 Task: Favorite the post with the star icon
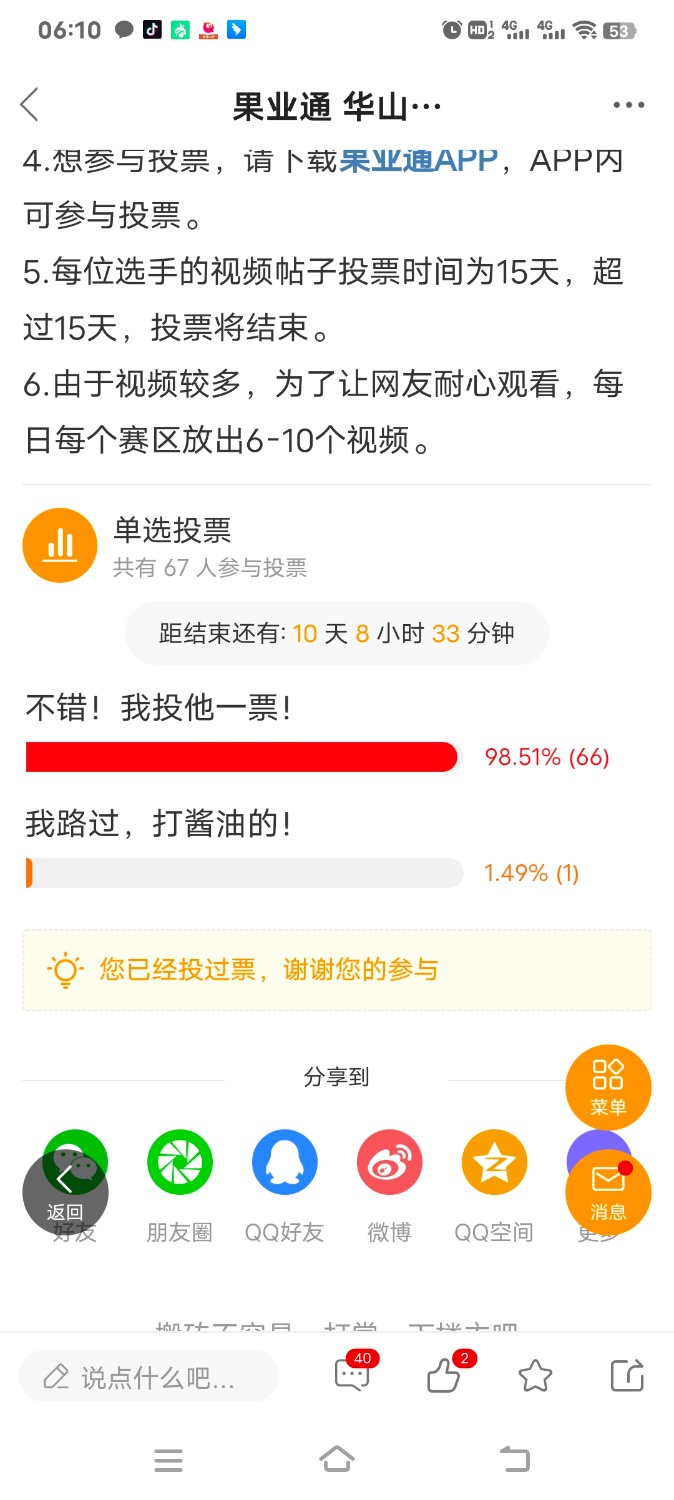(x=536, y=1377)
